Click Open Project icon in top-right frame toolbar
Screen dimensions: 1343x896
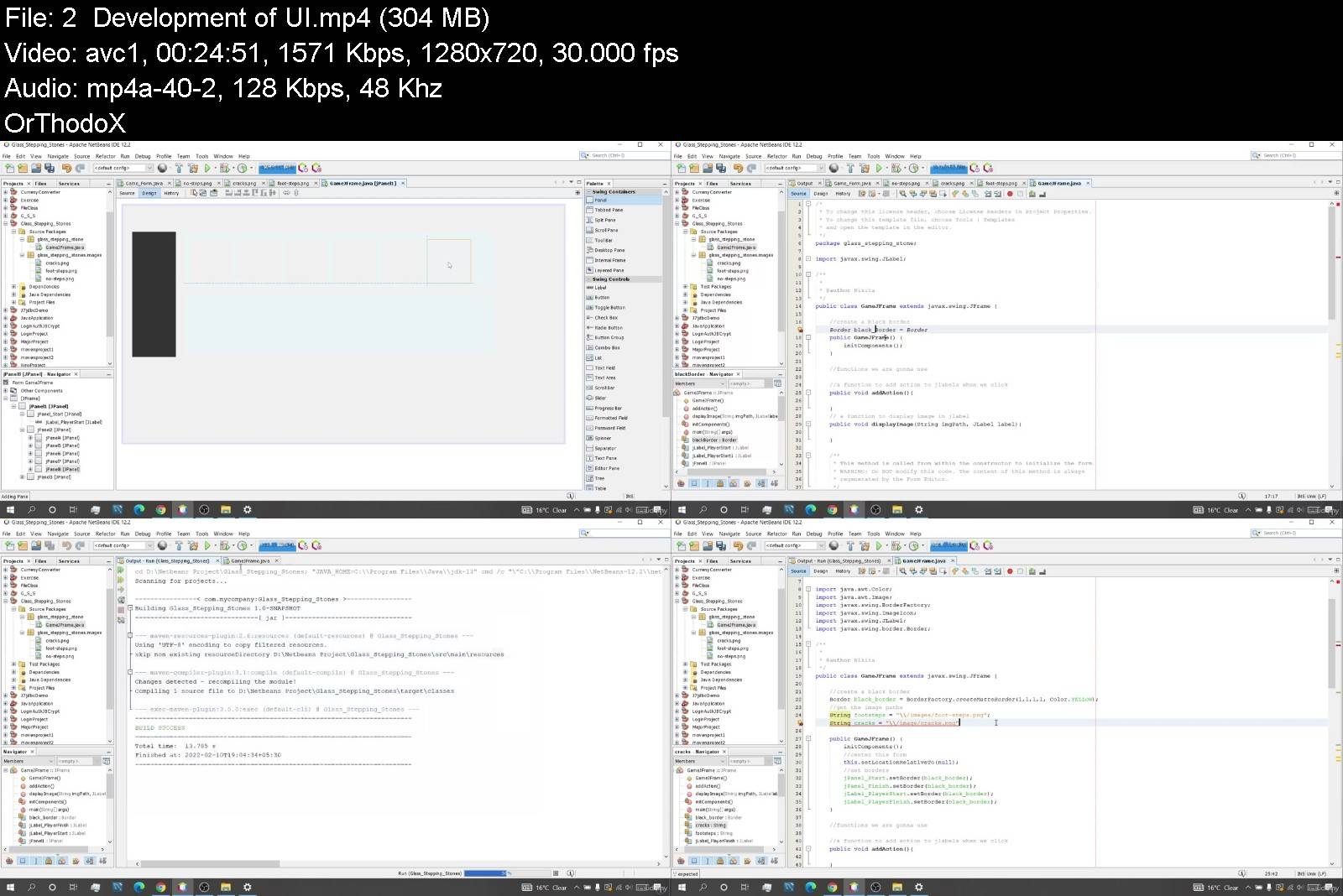pos(708,169)
